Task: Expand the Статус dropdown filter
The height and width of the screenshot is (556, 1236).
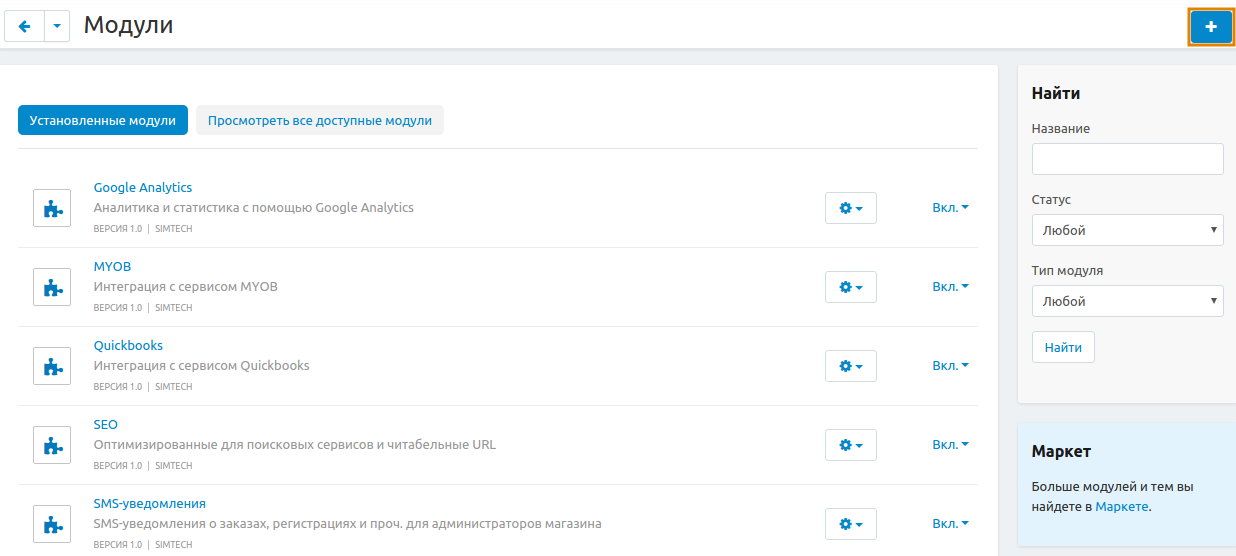Action: click(x=1127, y=230)
